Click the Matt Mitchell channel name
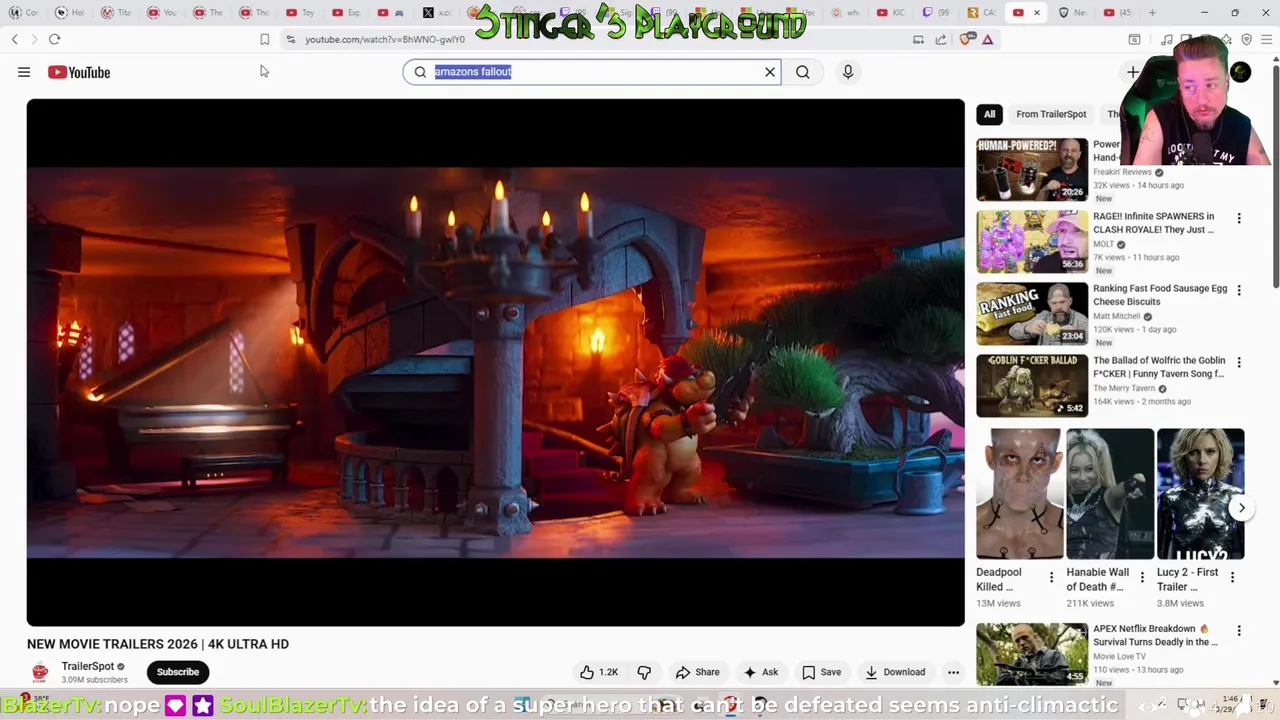The height and width of the screenshot is (720, 1280). [x=1117, y=316]
